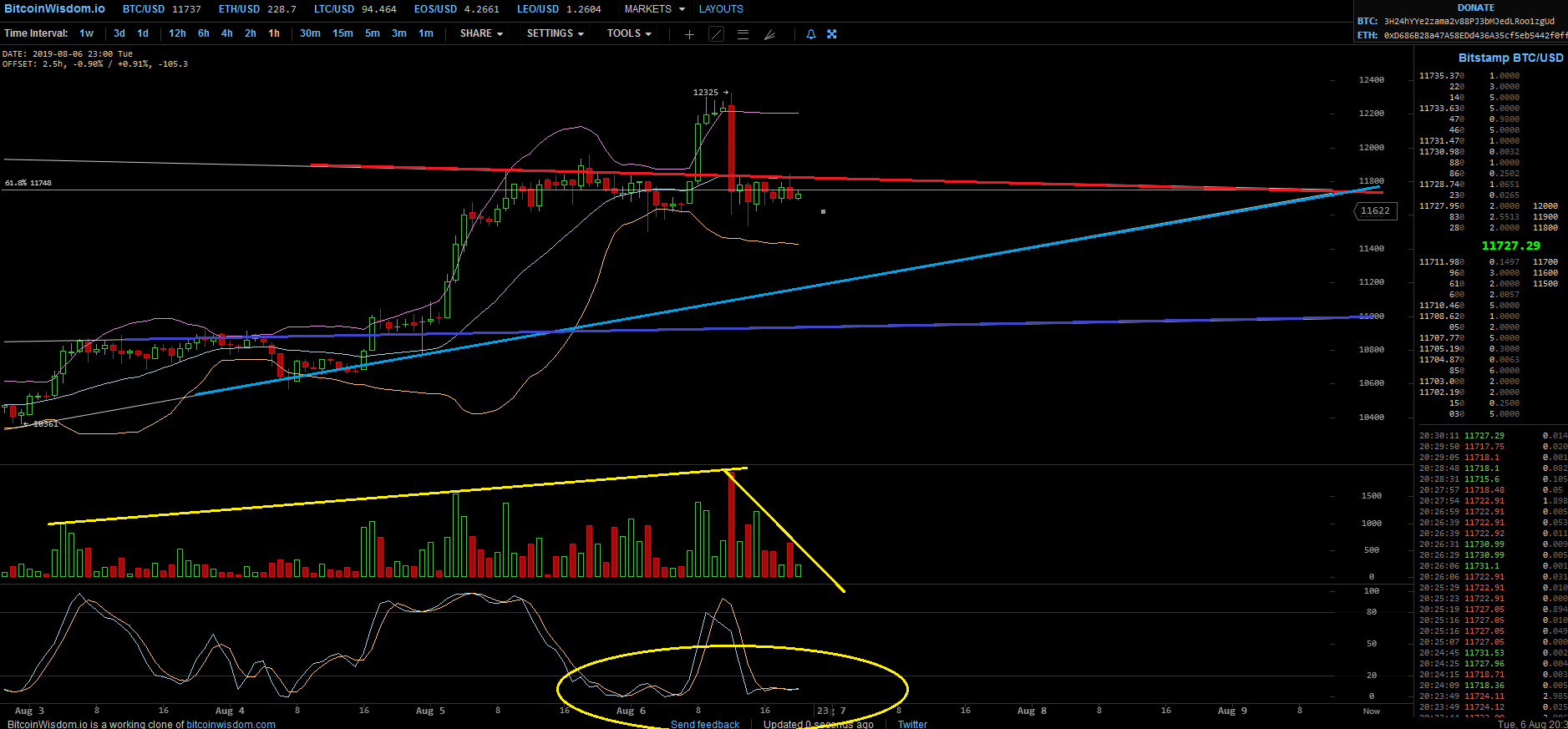Click the Aug 5 date axis label

click(430, 711)
